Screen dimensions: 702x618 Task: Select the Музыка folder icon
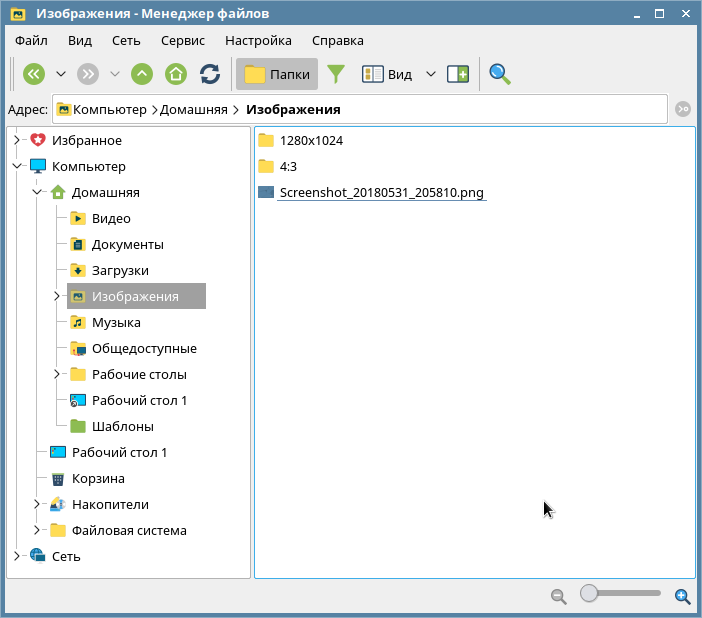[78, 322]
